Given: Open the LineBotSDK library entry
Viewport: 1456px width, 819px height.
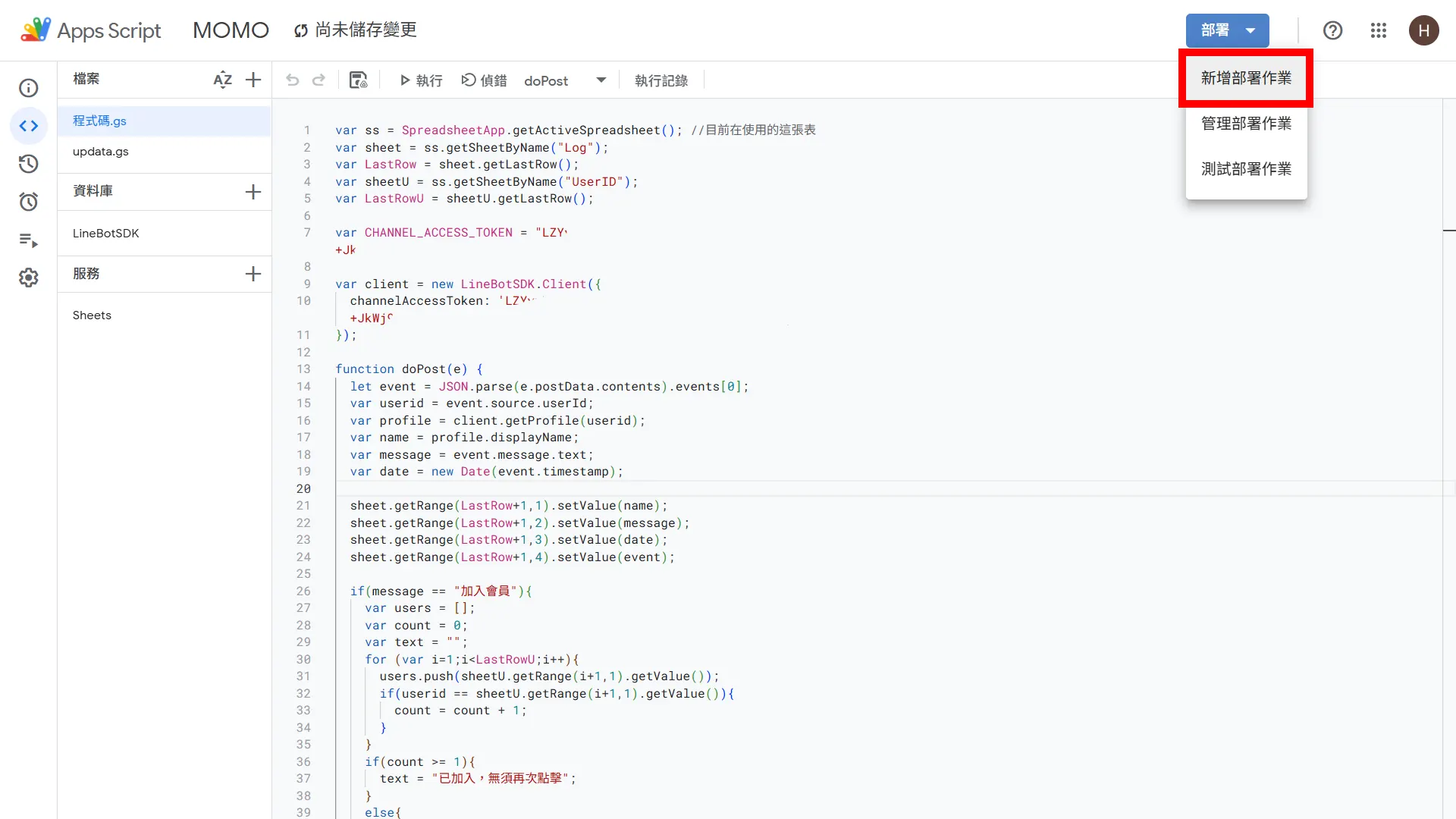Looking at the screenshot, I should pos(105,233).
